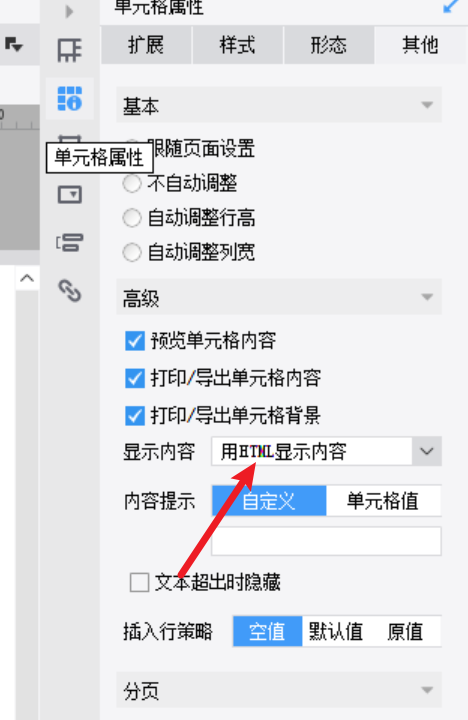Open the floating element alignment icon
The image size is (468, 720).
(69, 242)
